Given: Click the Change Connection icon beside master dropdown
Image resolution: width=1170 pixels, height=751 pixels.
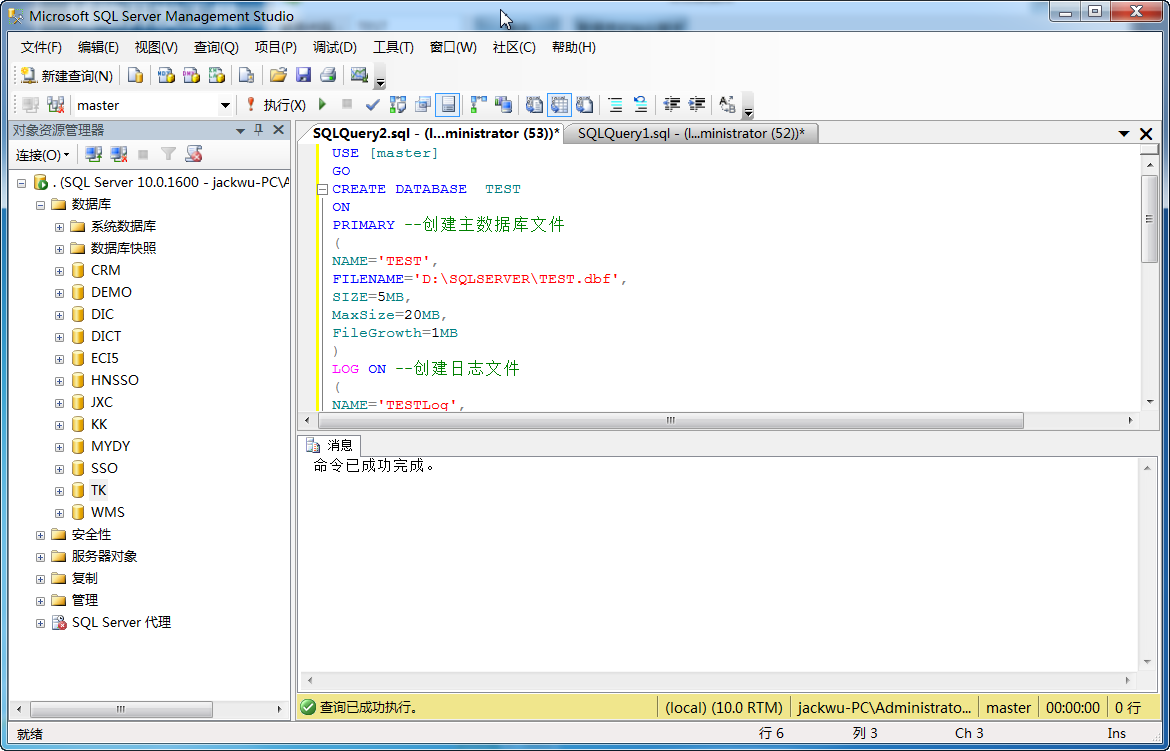Looking at the screenshot, I should coord(56,105).
